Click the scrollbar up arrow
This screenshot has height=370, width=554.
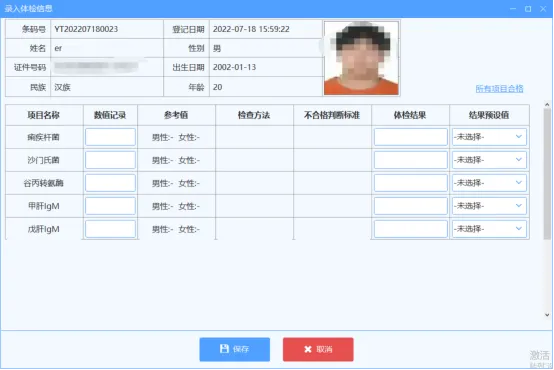[547, 105]
